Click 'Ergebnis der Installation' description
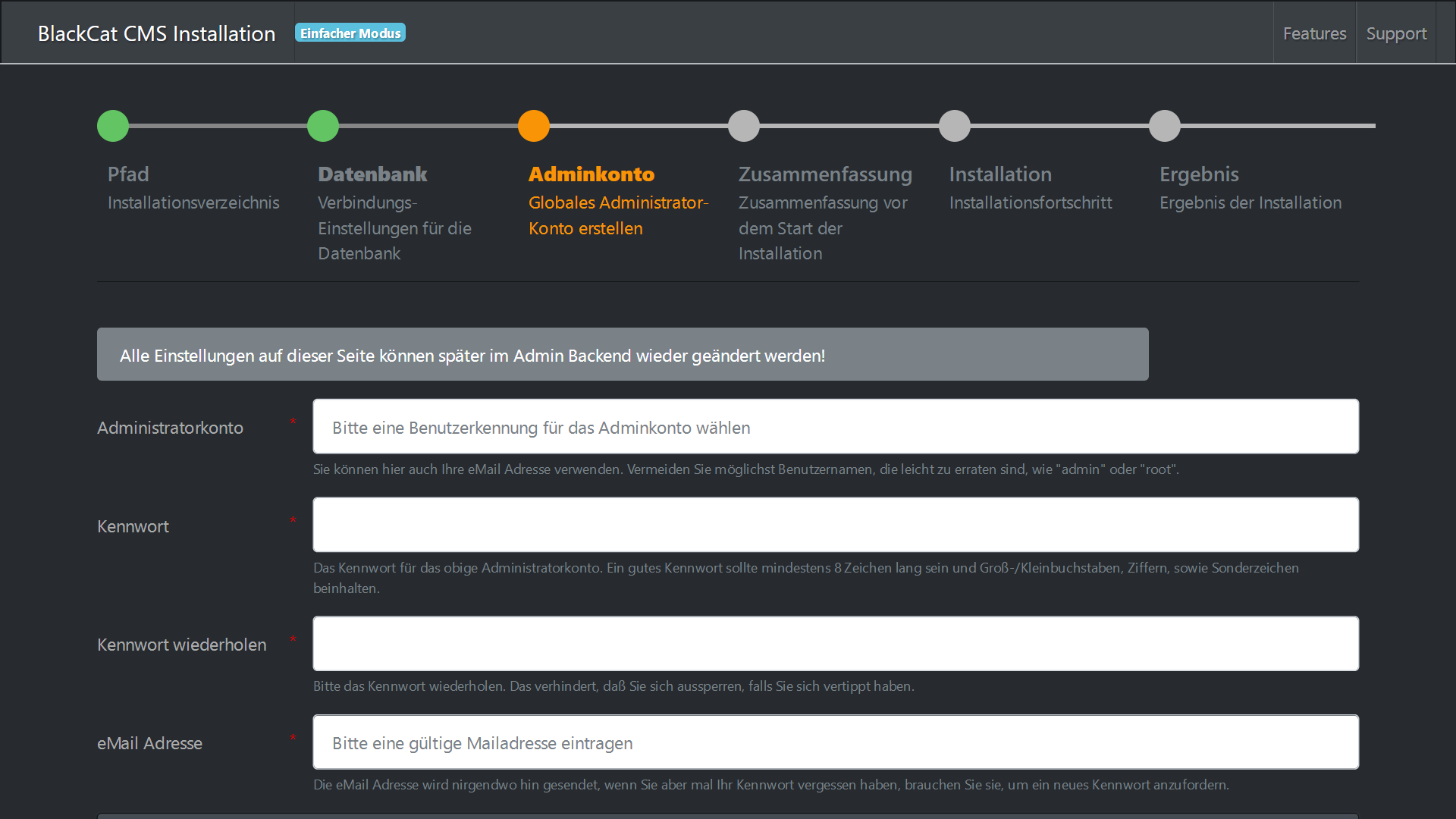Image resolution: width=1456 pixels, height=819 pixels. tap(1250, 202)
